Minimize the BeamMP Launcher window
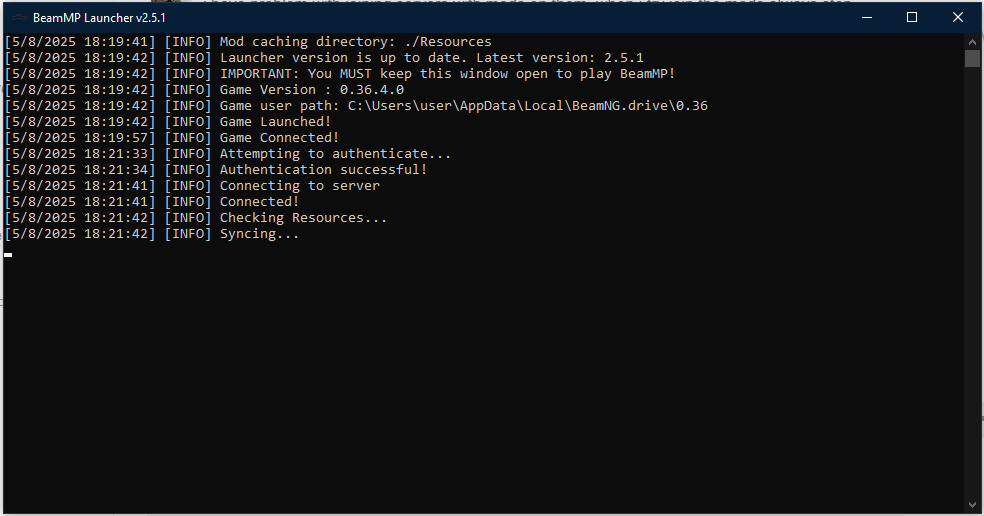This screenshot has width=984, height=516. point(867,18)
